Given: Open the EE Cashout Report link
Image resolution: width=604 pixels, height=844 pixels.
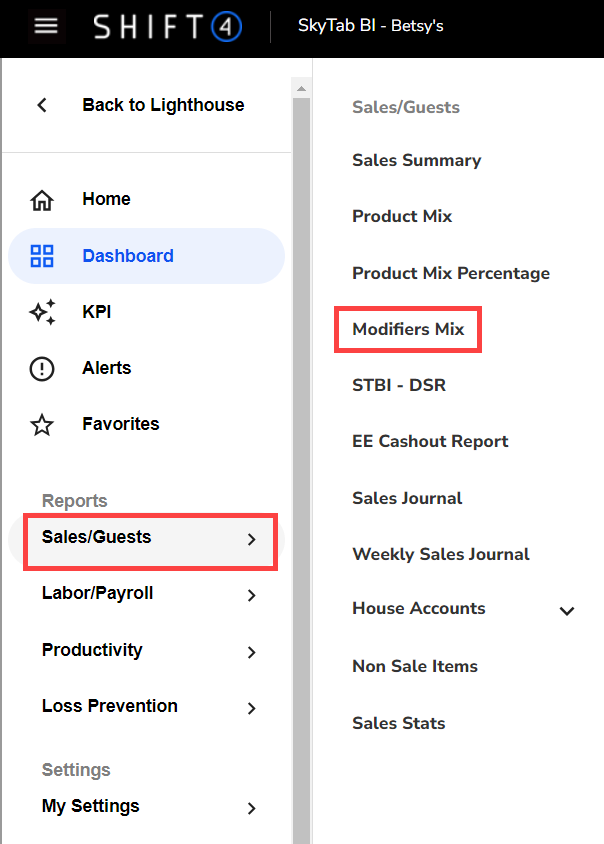Looking at the screenshot, I should point(430,441).
